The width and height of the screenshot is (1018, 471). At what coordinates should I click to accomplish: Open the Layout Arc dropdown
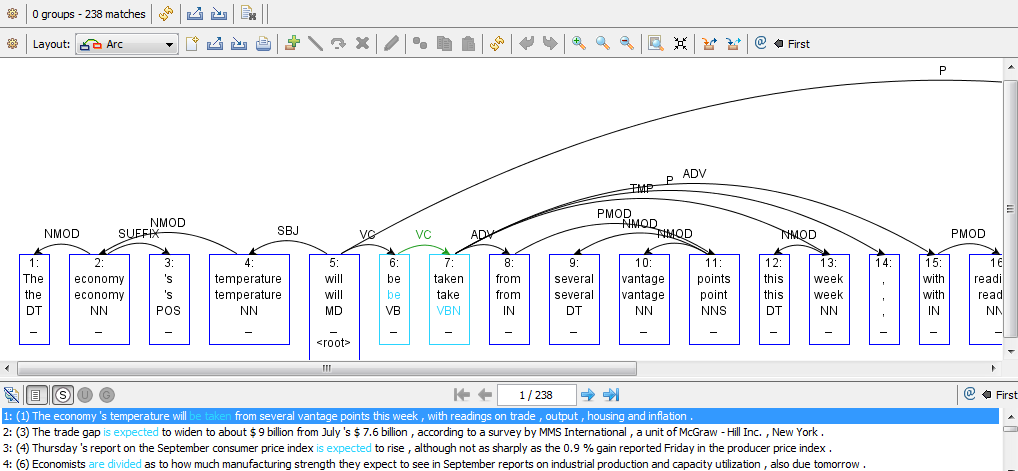[127, 44]
